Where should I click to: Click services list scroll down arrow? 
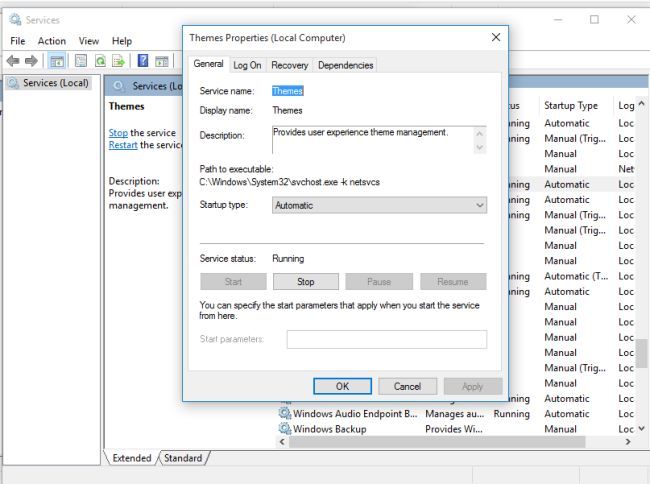point(641,428)
